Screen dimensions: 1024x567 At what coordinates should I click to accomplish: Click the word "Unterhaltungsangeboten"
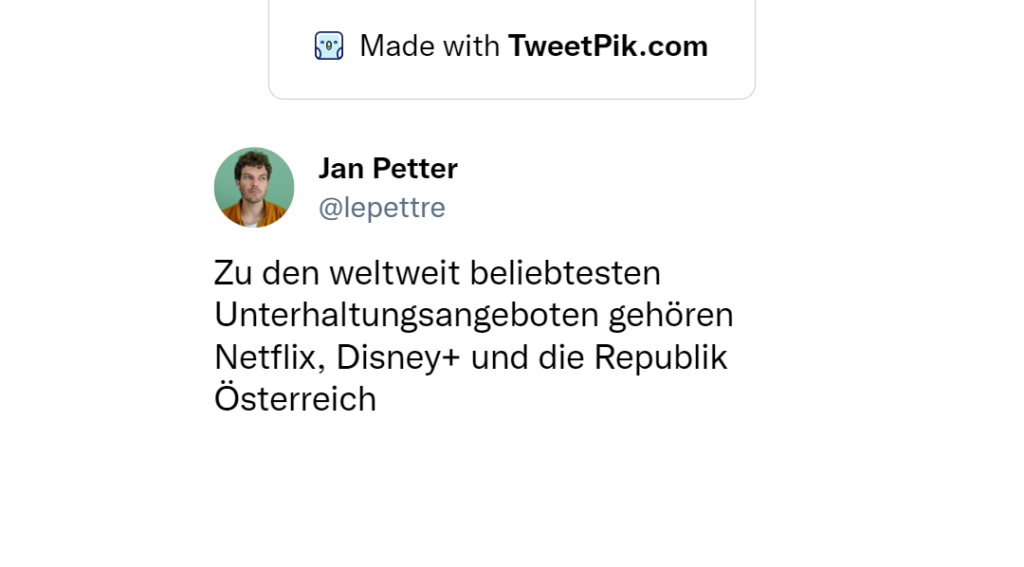[x=406, y=315]
